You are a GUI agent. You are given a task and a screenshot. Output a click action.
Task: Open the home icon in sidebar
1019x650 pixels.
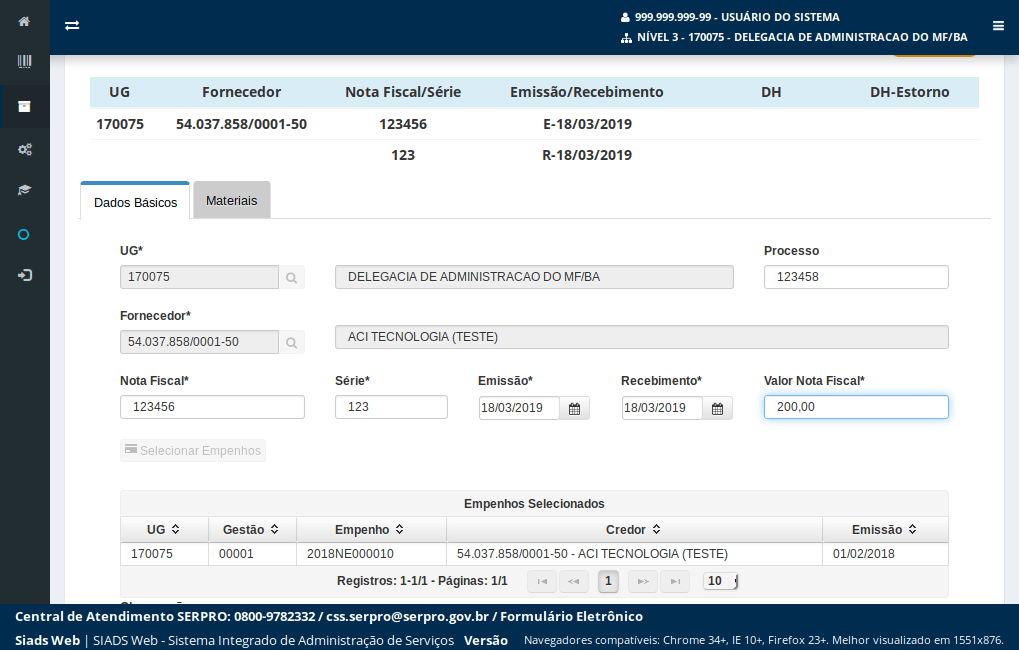pyautogui.click(x=24, y=21)
